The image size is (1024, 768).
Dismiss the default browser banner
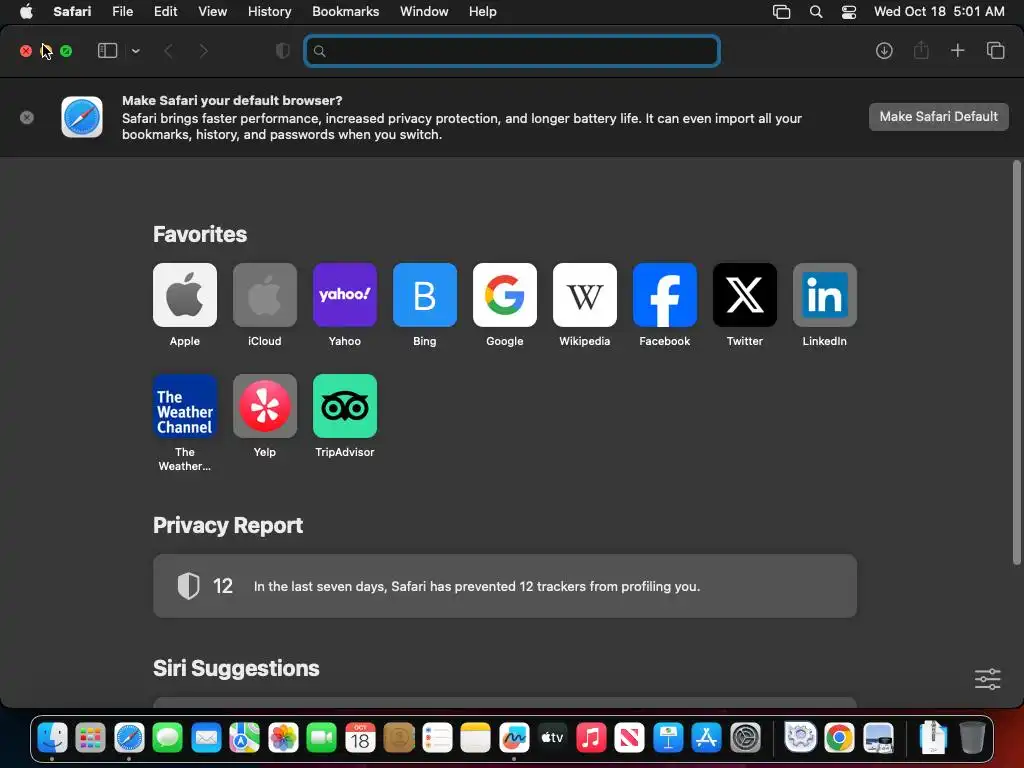tap(27, 118)
